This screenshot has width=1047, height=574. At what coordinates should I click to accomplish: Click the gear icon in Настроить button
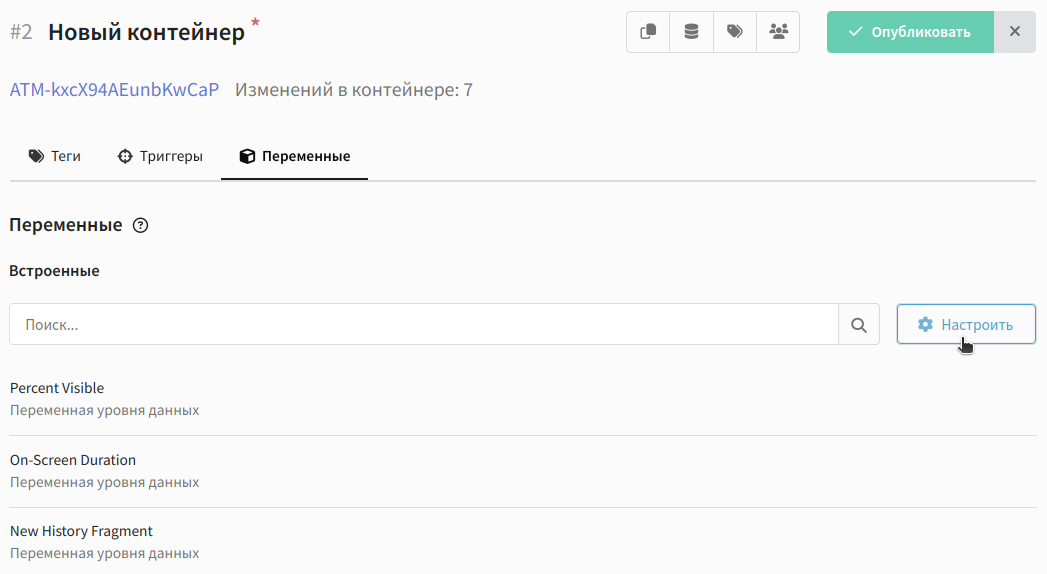coord(925,324)
